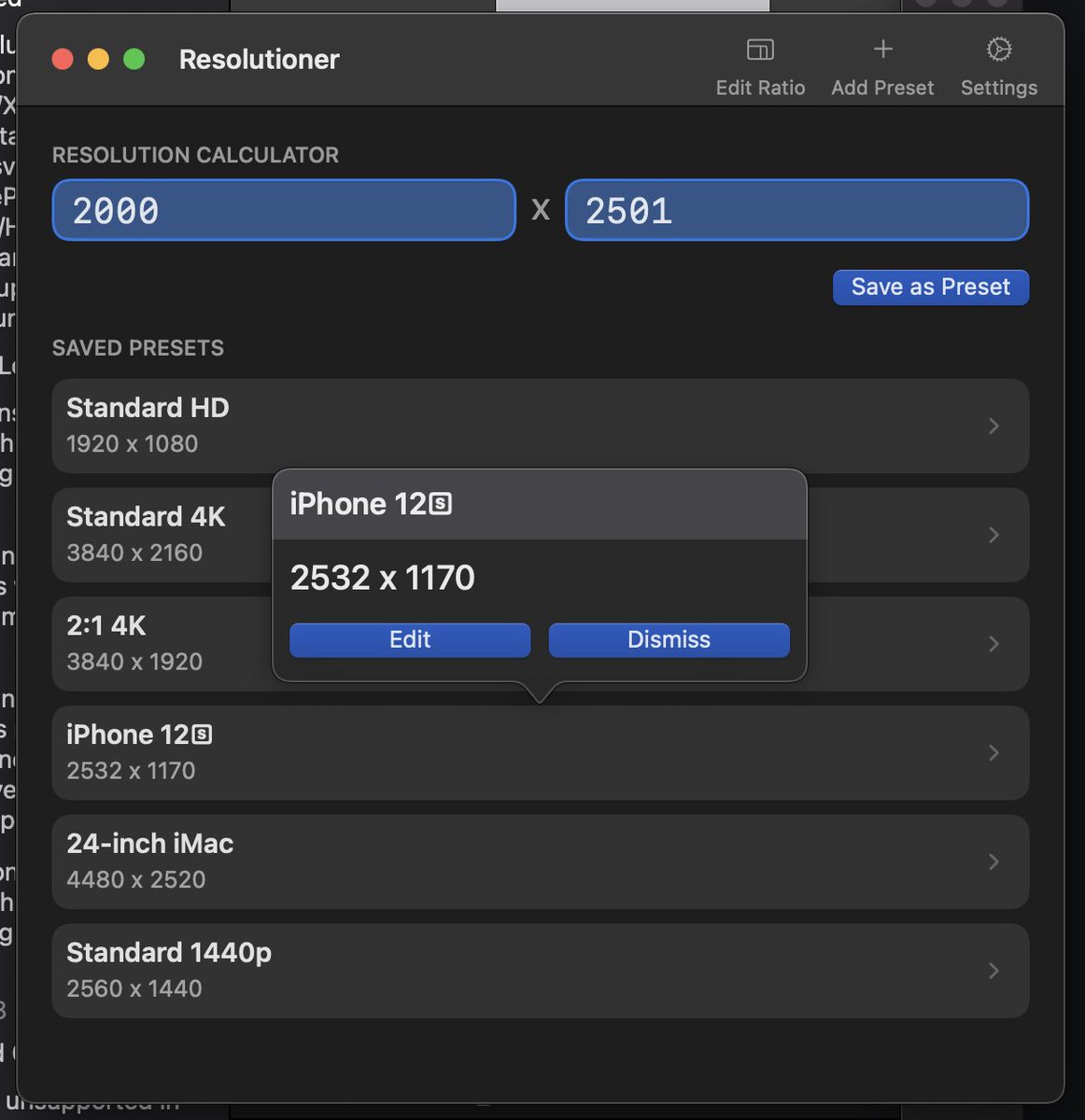The image size is (1085, 1120).
Task: Dismiss the iPhone 12S popover
Action: [669, 640]
